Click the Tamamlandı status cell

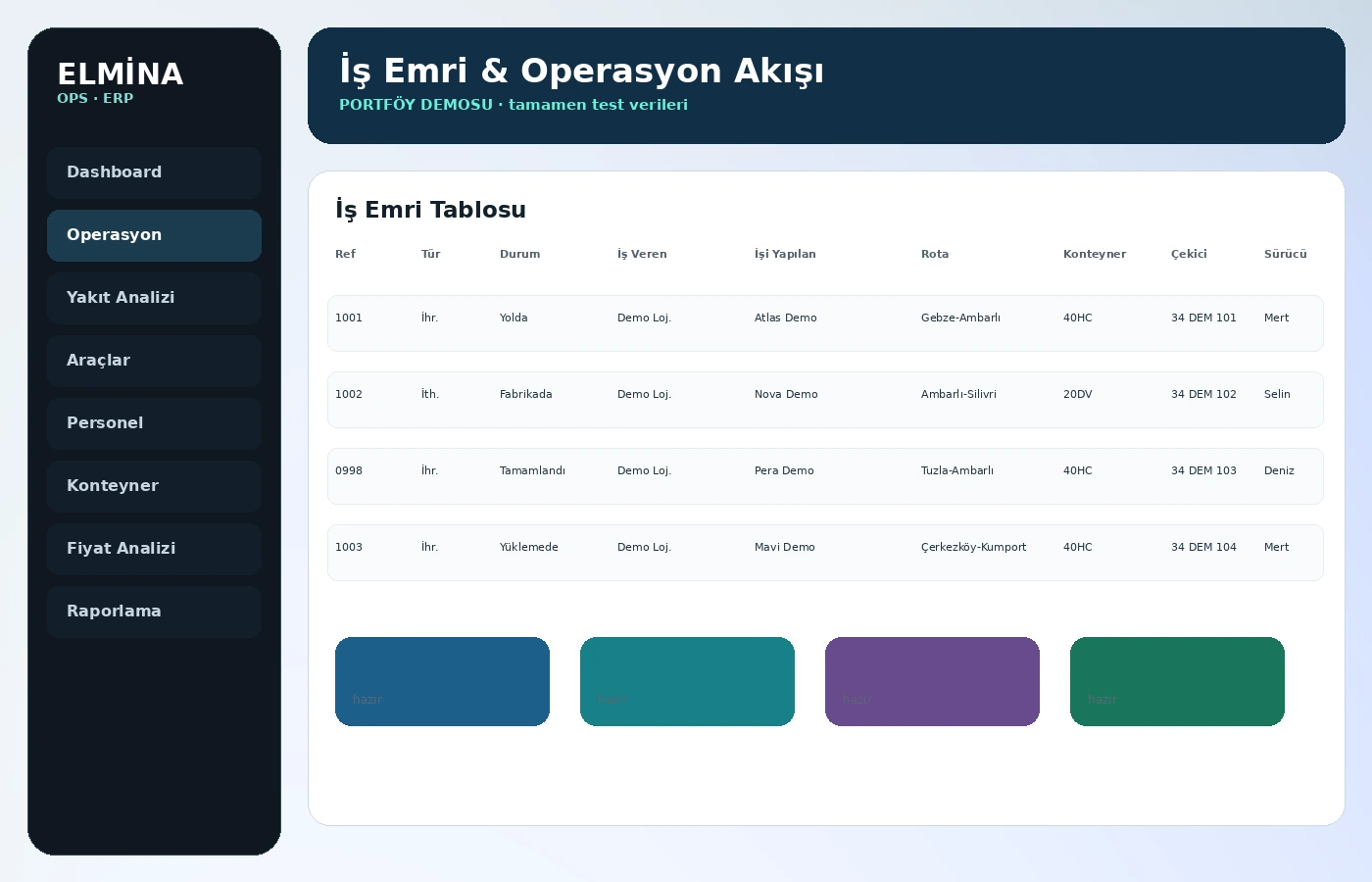pyautogui.click(x=532, y=470)
